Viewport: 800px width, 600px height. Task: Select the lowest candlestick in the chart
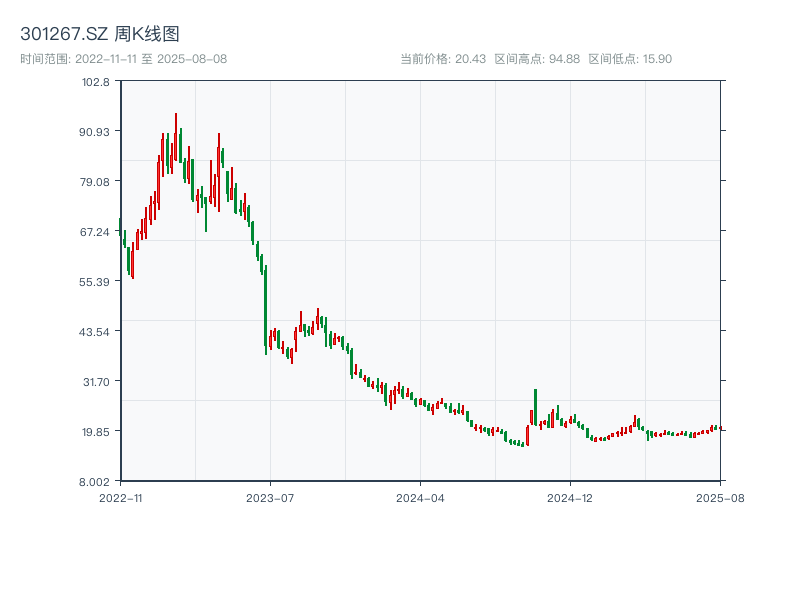pos(521,443)
